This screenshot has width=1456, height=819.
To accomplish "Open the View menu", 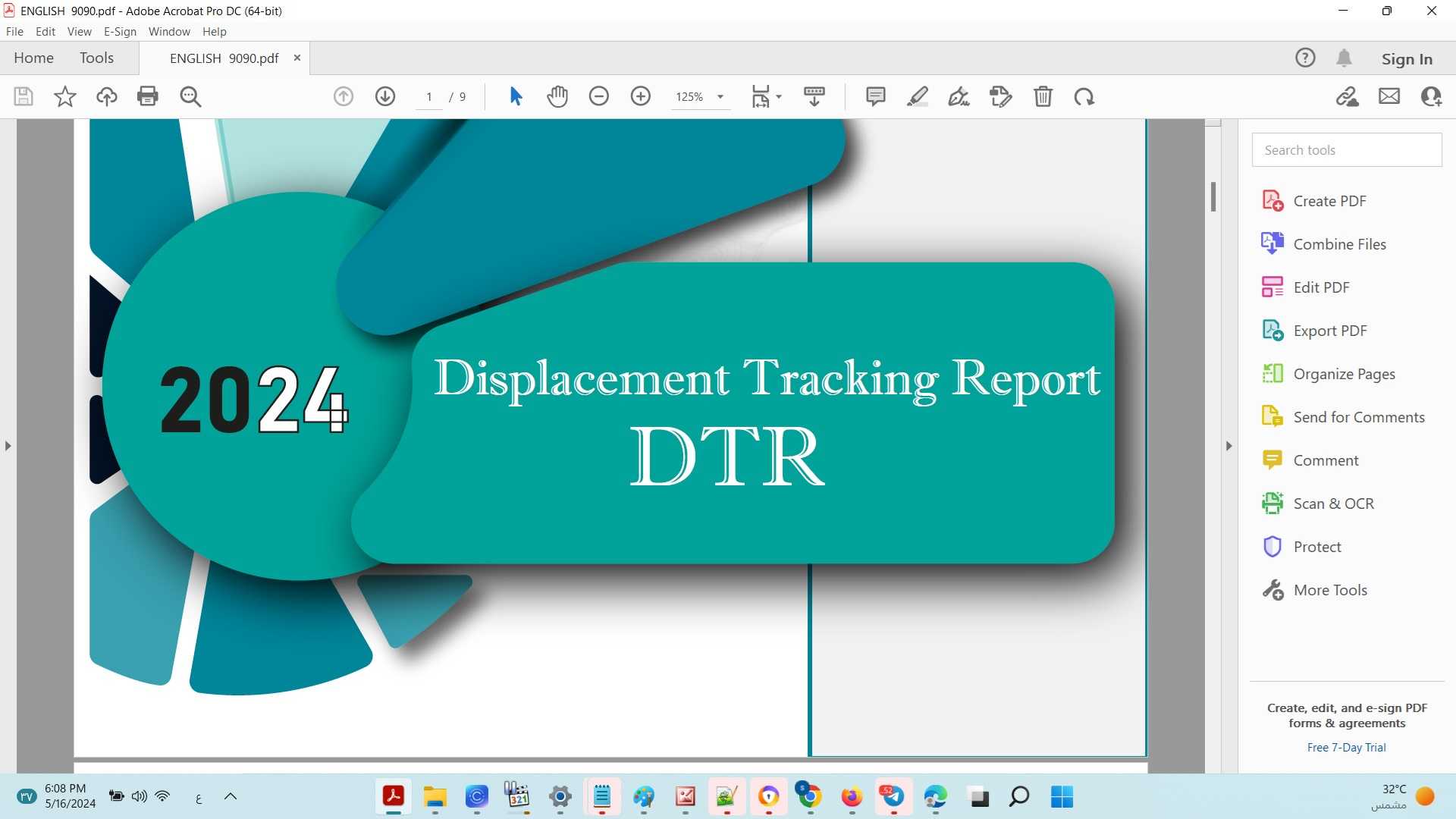I will (x=79, y=31).
